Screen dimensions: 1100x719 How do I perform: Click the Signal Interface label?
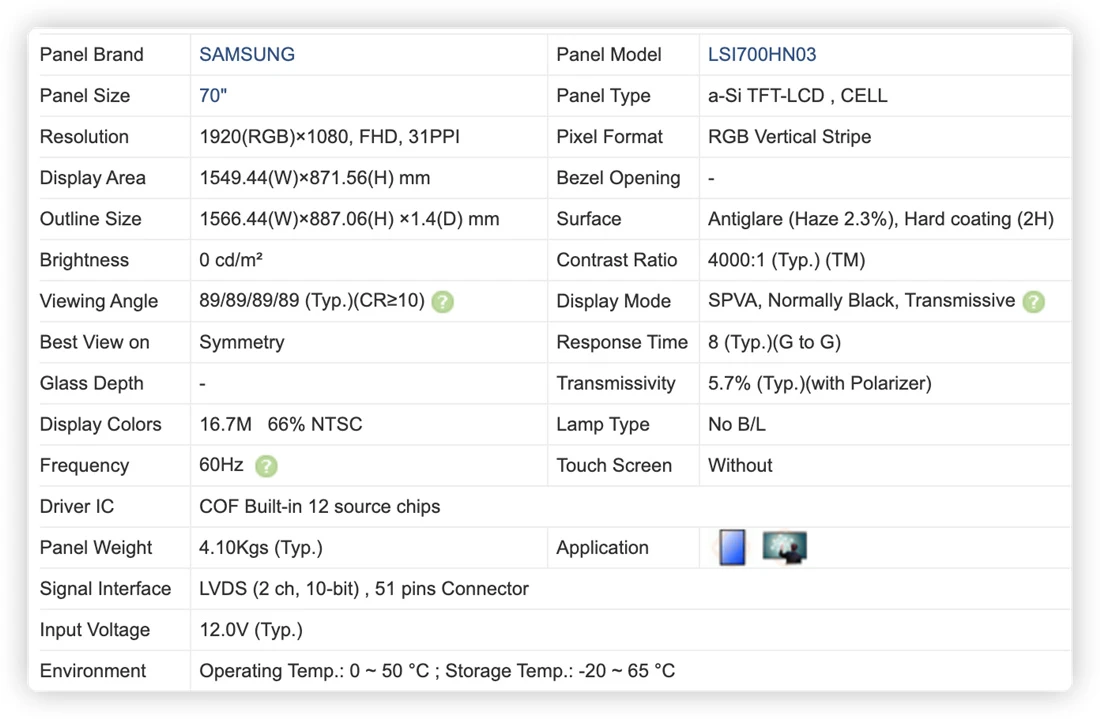(105, 589)
